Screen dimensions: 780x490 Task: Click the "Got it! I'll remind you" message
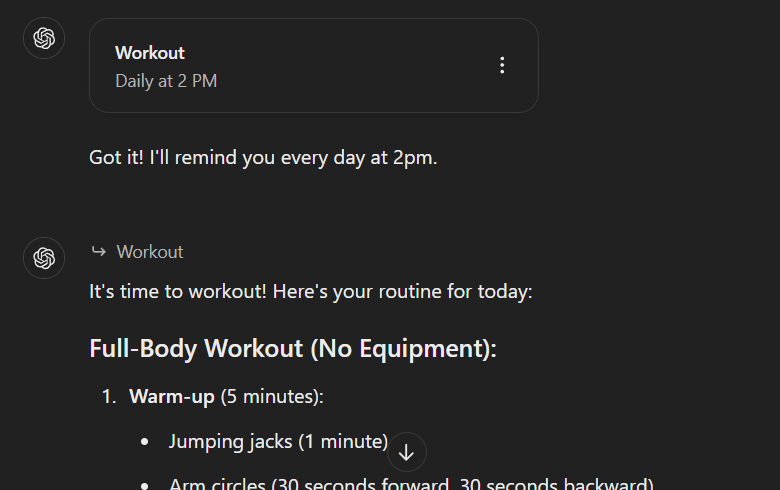[x=263, y=158]
